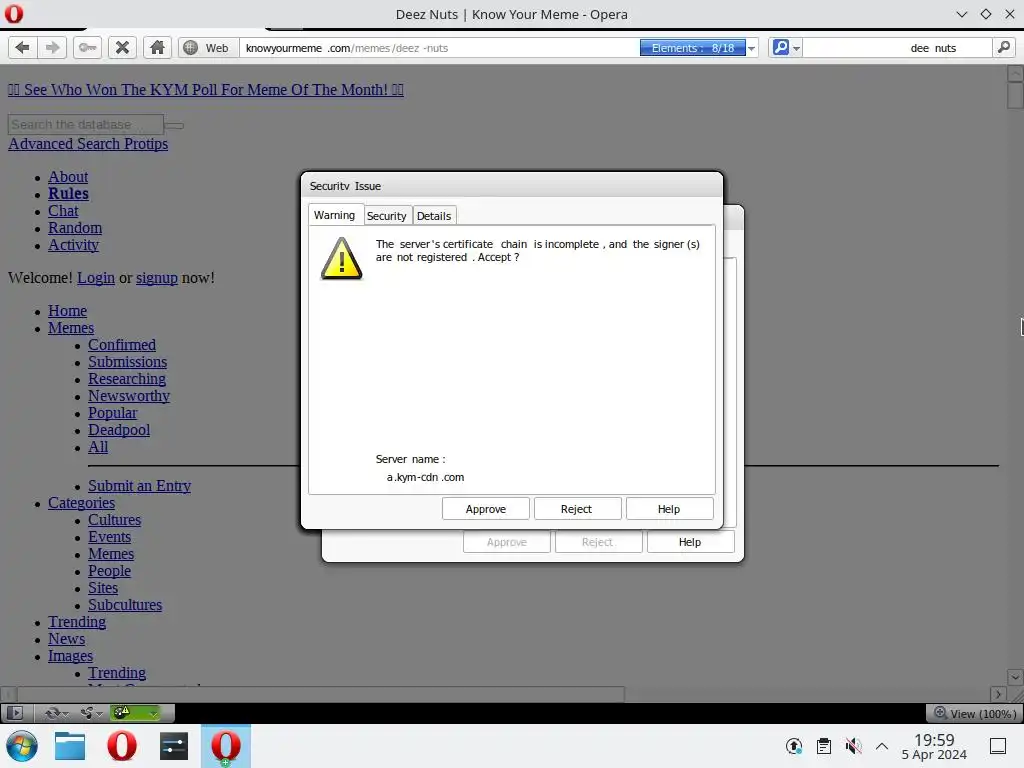1024x768 pixels.
Task: Open the Opera Link sync icon
Action: point(56,712)
